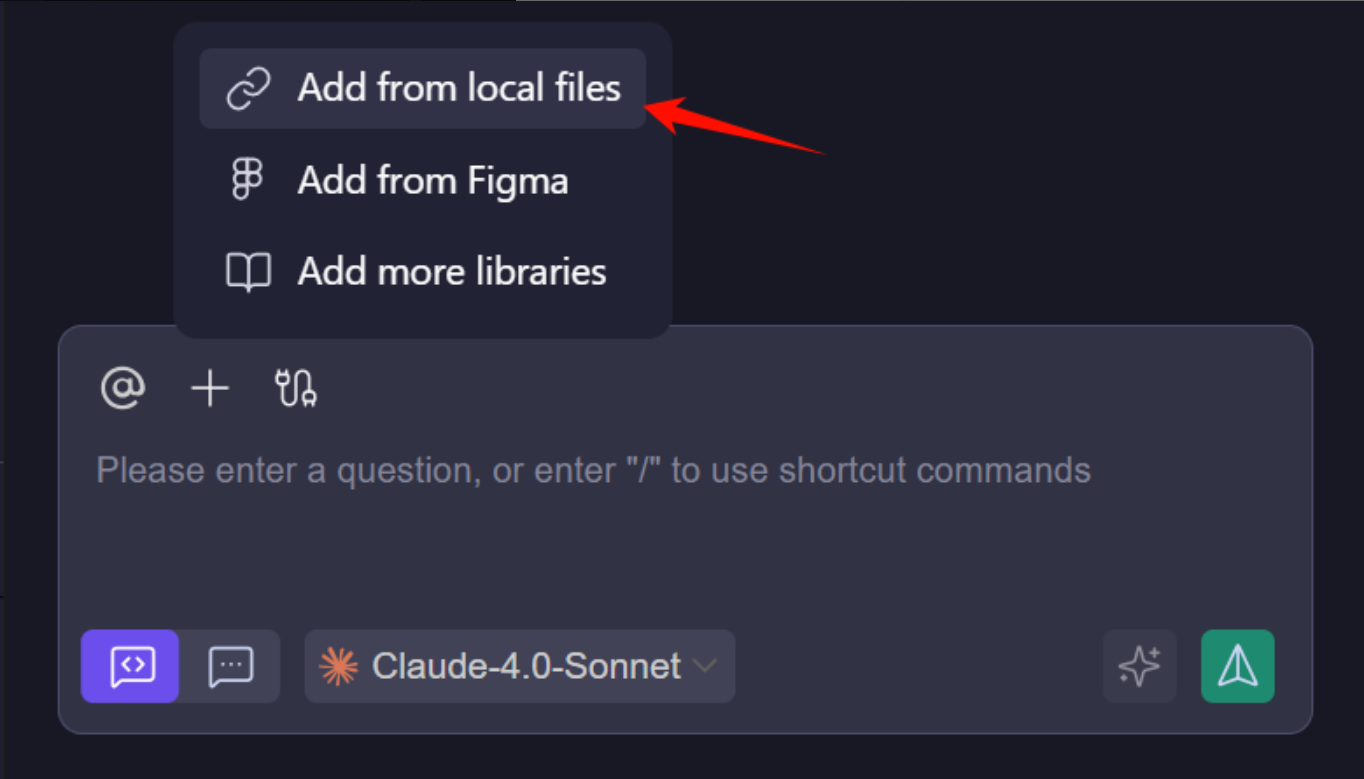Open the Claude-4.0-Sonnet model selector label
Image resolution: width=1364 pixels, height=779 pixels.
(x=526, y=666)
